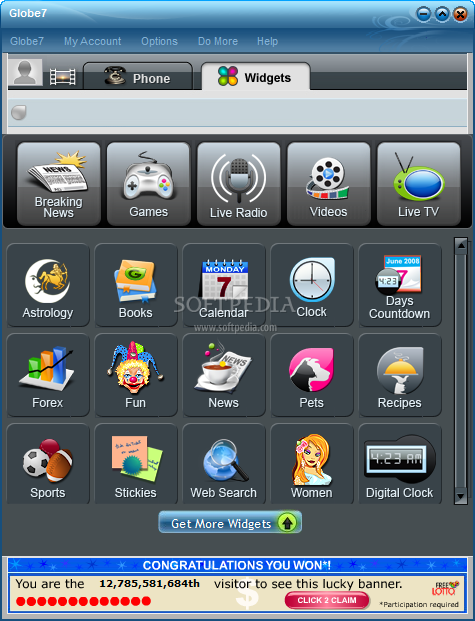Screen dimensions: 475x621
Task: Open the My Account menu
Action: [x=93, y=41]
